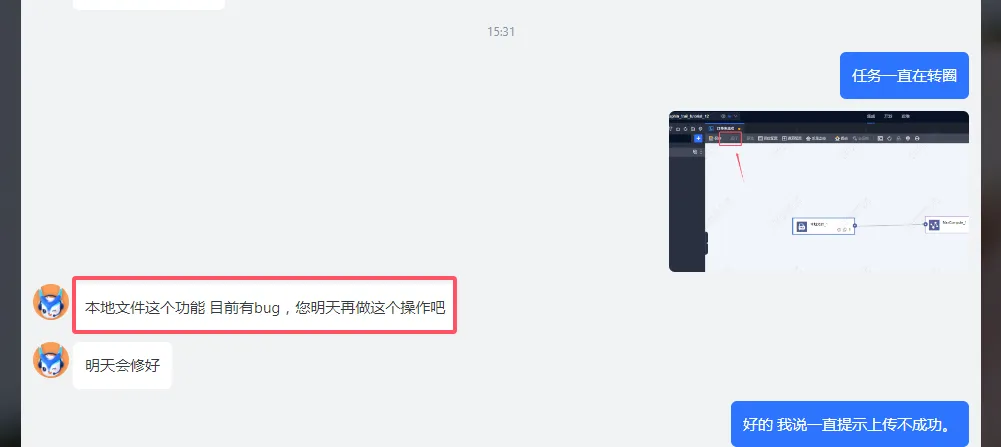
Task: Click the 15:31 timestamp
Action: [500, 31]
